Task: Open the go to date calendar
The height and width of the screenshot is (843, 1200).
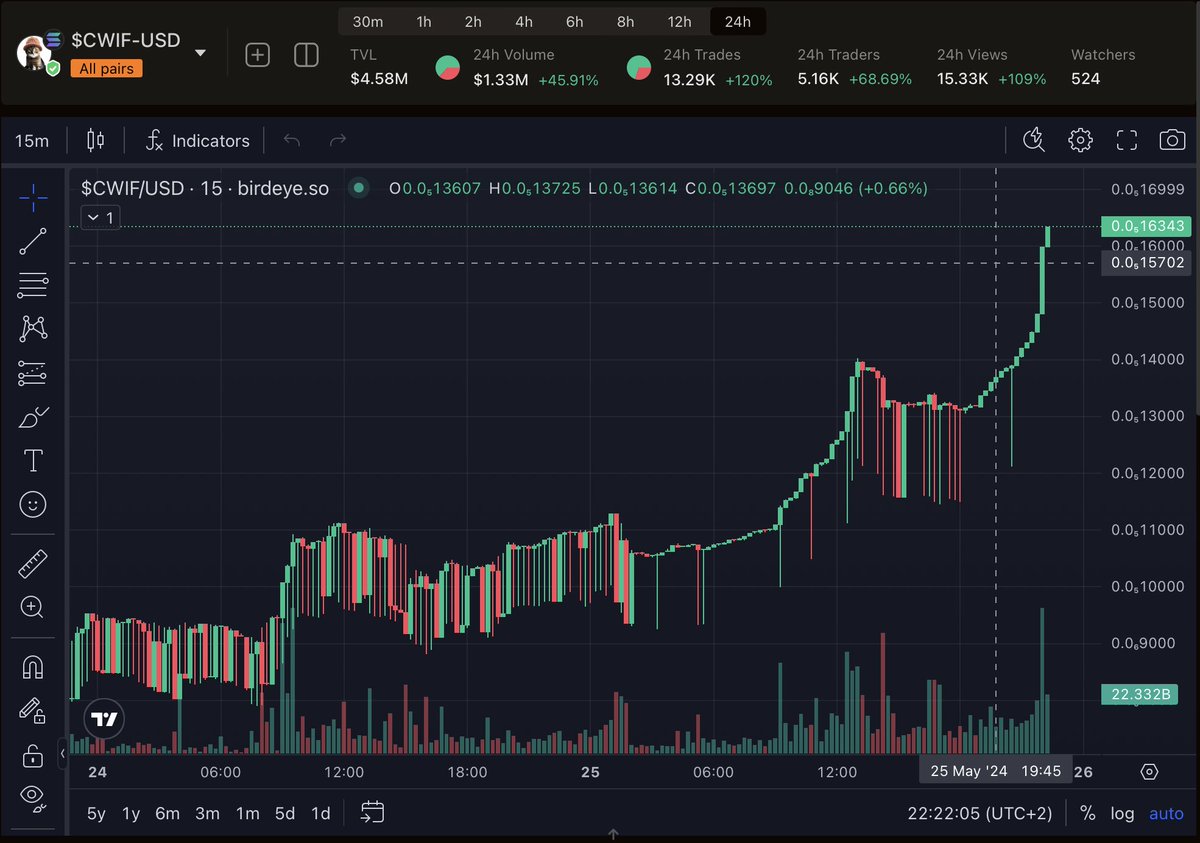Action: tap(373, 812)
